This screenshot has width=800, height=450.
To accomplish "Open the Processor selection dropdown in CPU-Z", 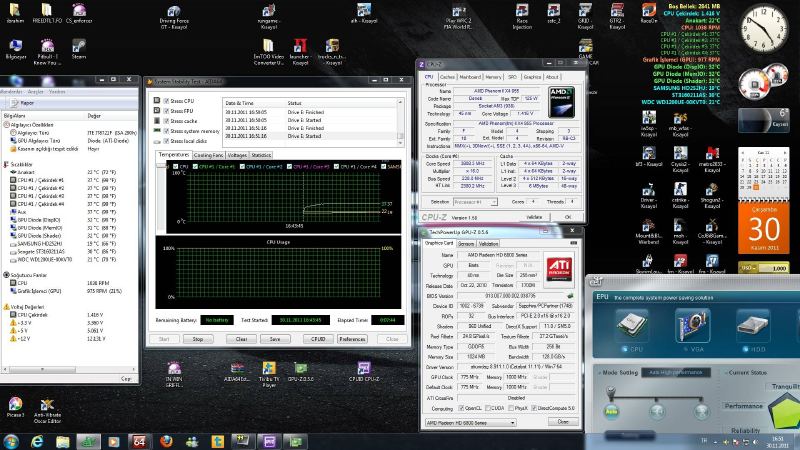I will [476, 202].
